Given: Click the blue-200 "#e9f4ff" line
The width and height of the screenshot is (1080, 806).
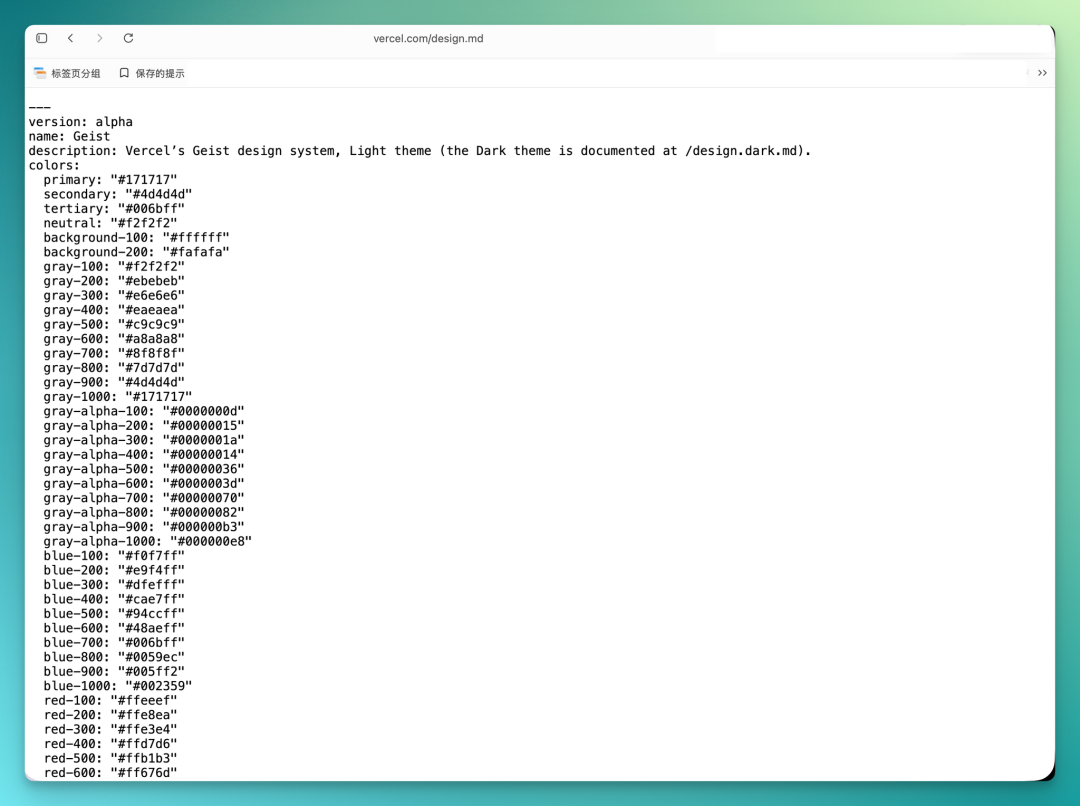Looking at the screenshot, I should point(114,570).
